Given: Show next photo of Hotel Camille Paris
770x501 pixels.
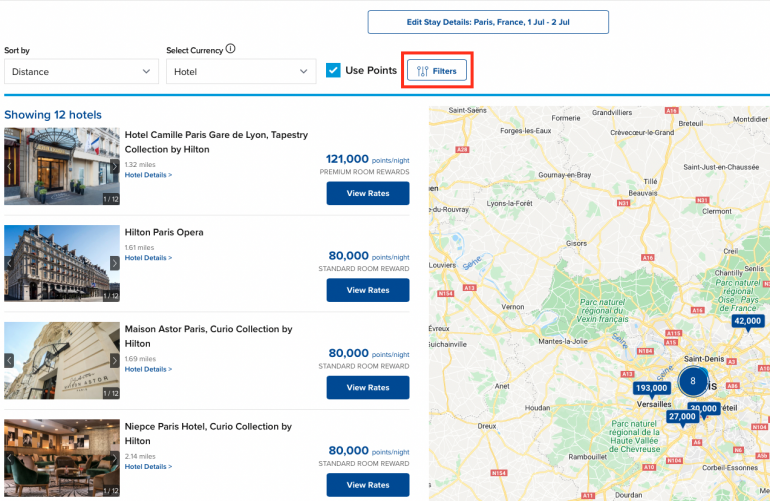Looking at the screenshot, I should click(114, 166).
